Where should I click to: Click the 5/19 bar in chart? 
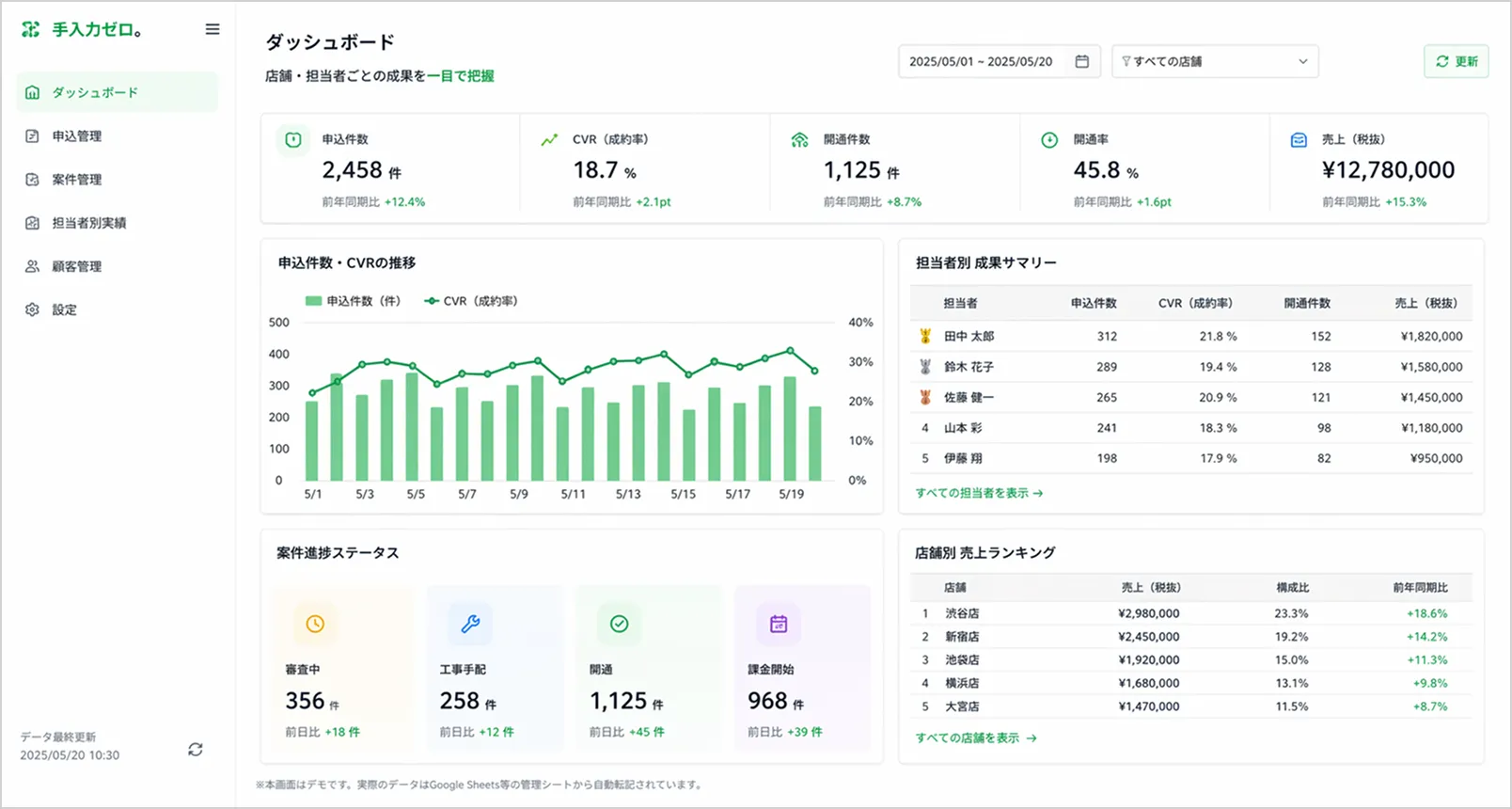click(x=790, y=429)
